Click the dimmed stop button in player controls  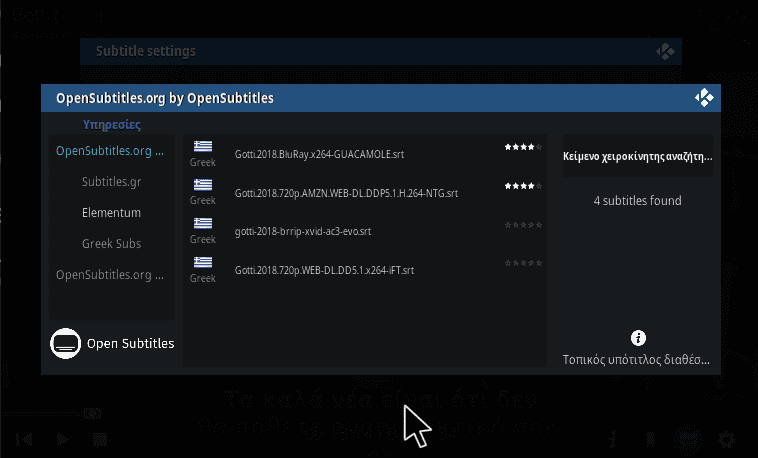100,439
